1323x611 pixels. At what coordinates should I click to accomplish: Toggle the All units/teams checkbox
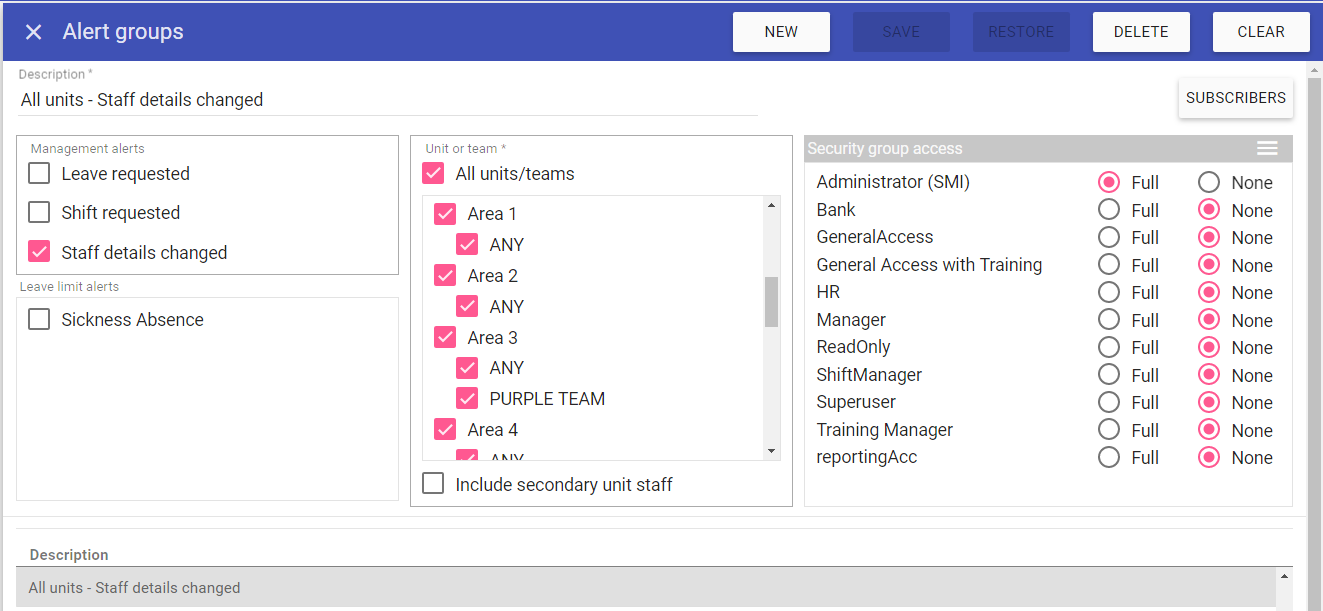pos(433,174)
